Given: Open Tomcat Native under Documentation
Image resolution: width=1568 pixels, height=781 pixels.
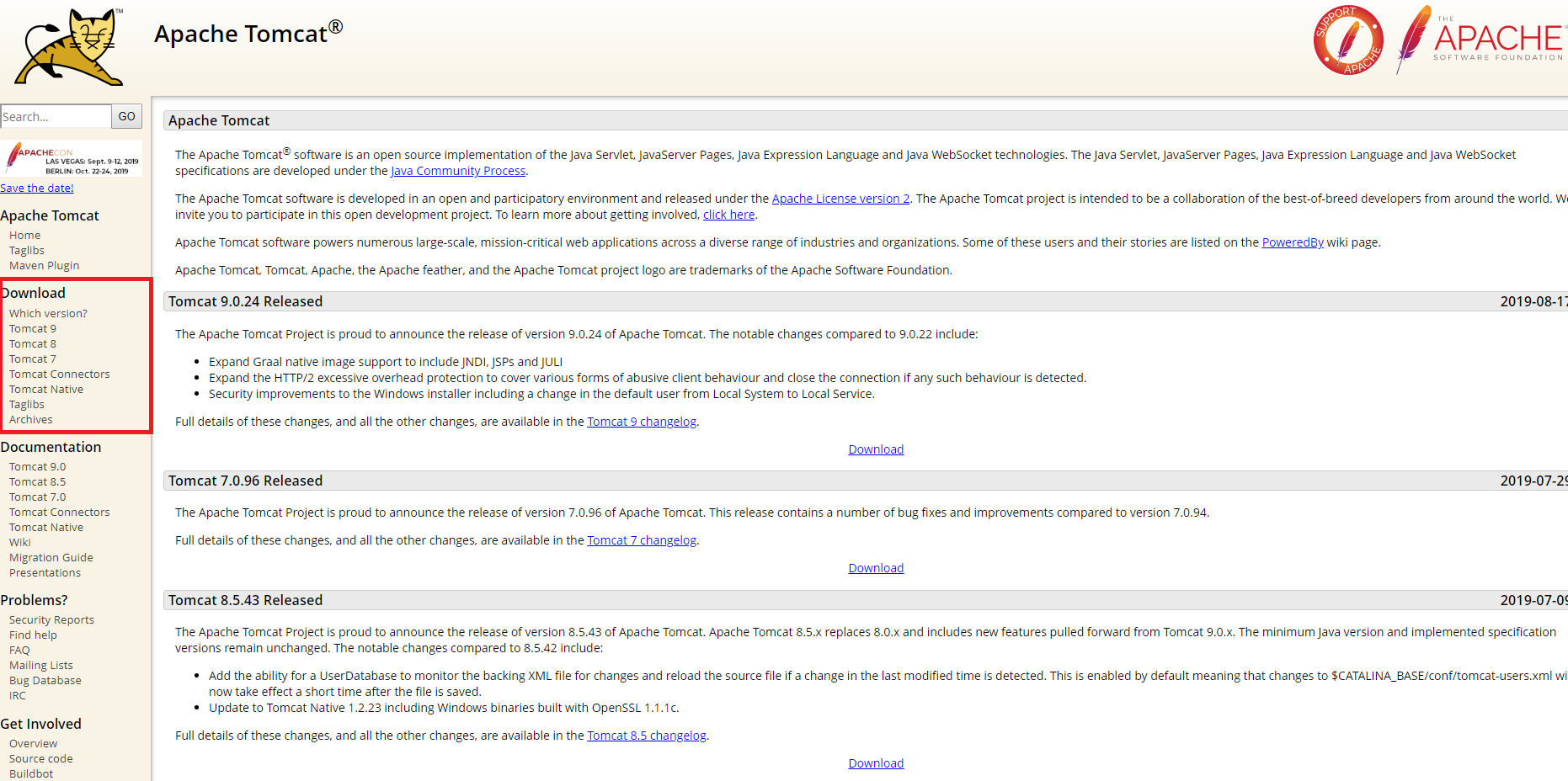Looking at the screenshot, I should [46, 527].
